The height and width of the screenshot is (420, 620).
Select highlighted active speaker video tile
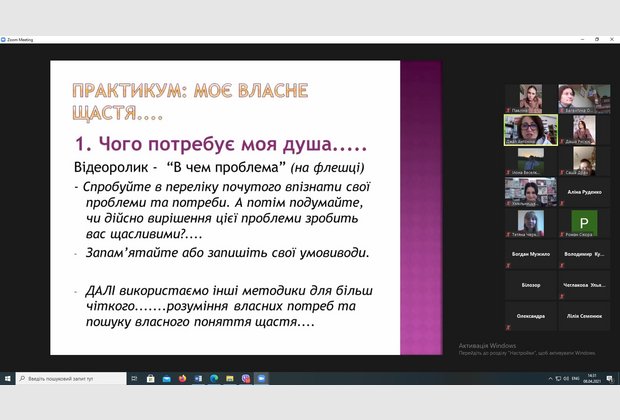coord(531,130)
